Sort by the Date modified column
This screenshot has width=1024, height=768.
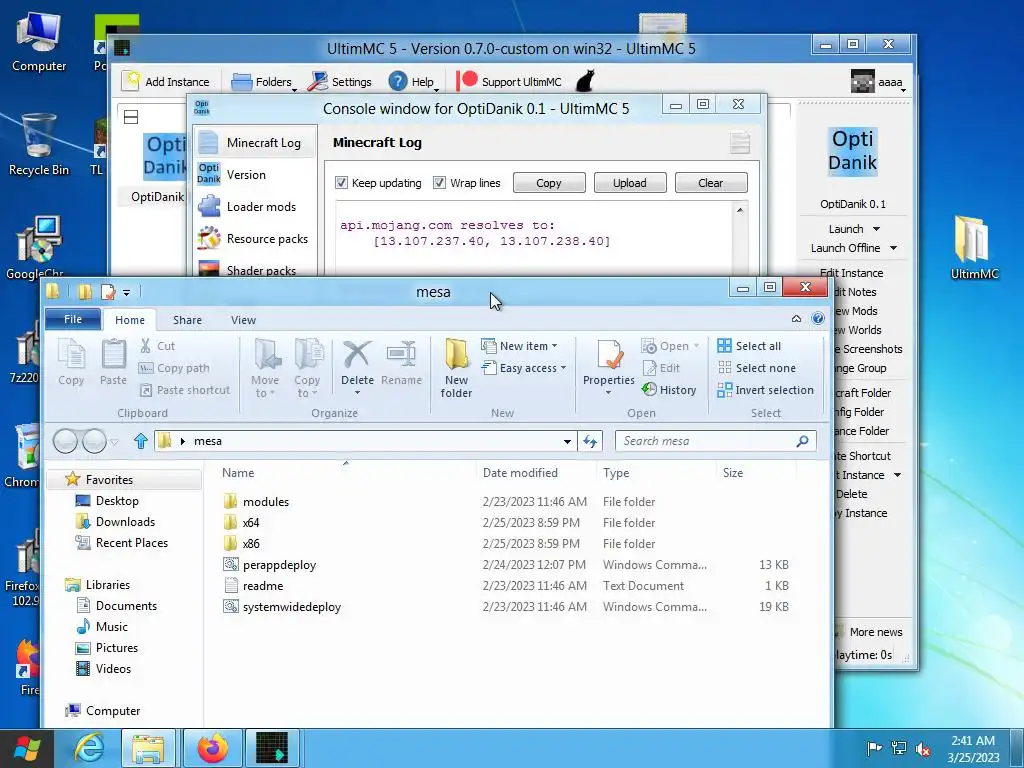pos(520,473)
